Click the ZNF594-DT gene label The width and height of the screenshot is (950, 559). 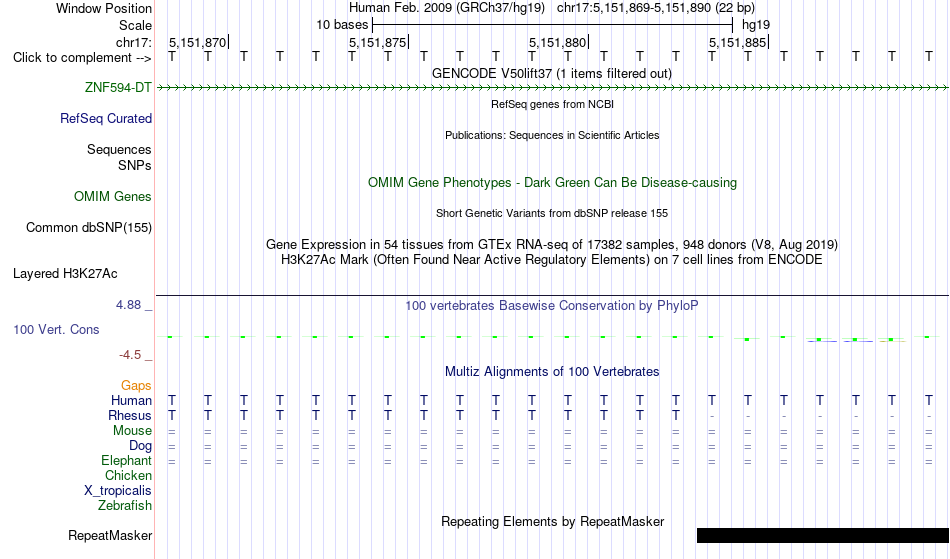coord(118,88)
